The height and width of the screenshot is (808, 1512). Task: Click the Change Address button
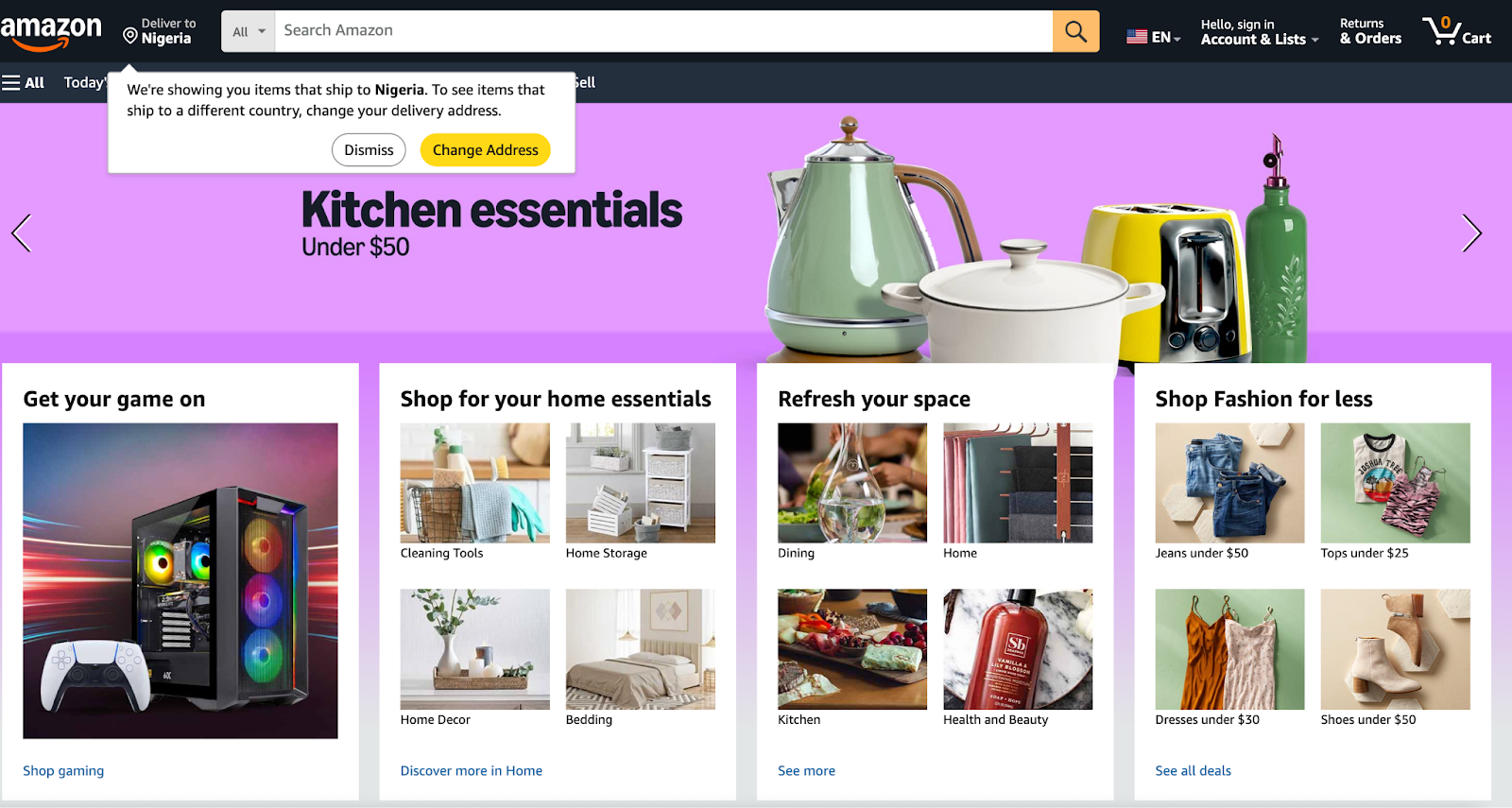[485, 149]
